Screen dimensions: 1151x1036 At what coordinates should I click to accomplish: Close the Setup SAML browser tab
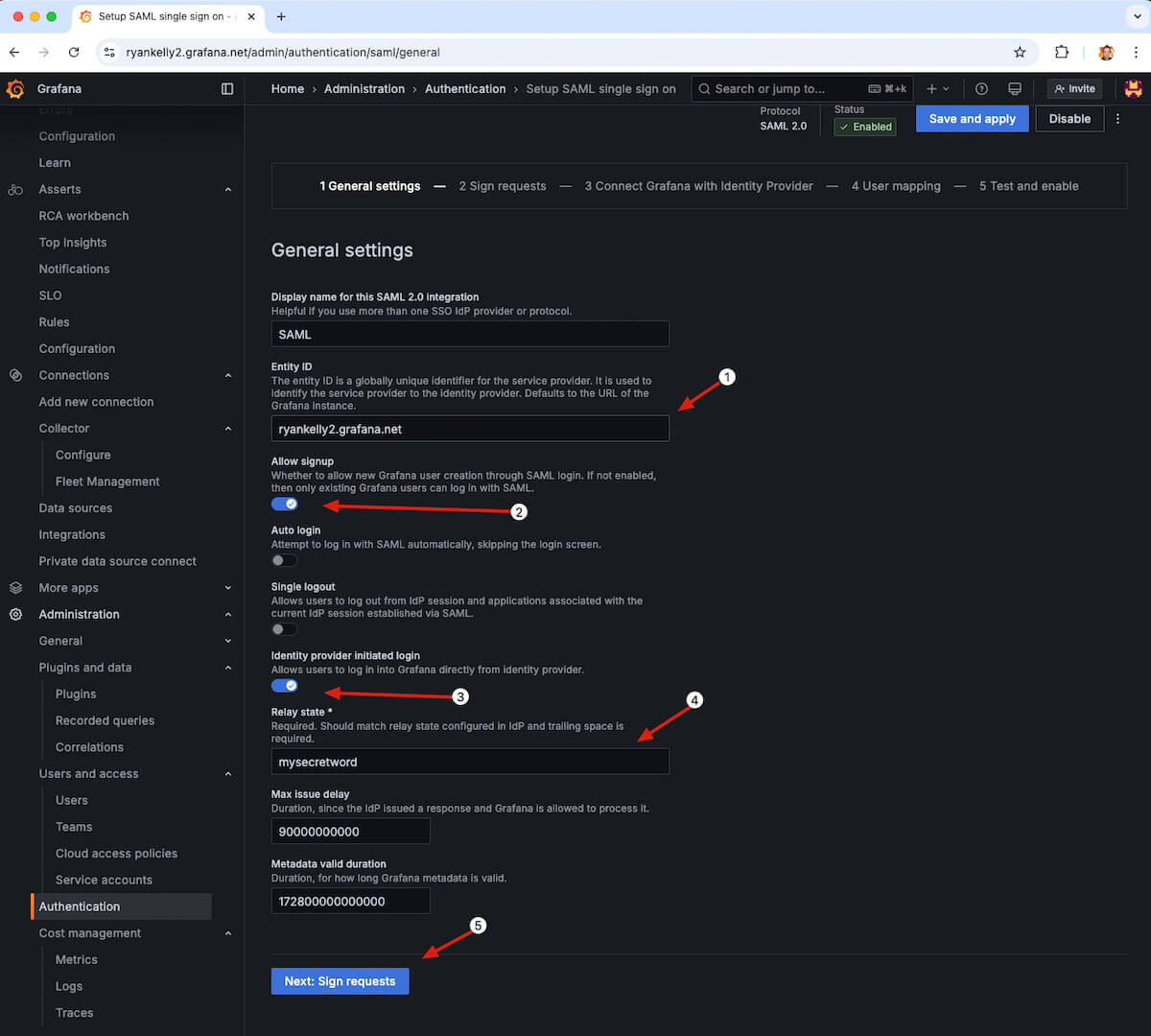251,16
